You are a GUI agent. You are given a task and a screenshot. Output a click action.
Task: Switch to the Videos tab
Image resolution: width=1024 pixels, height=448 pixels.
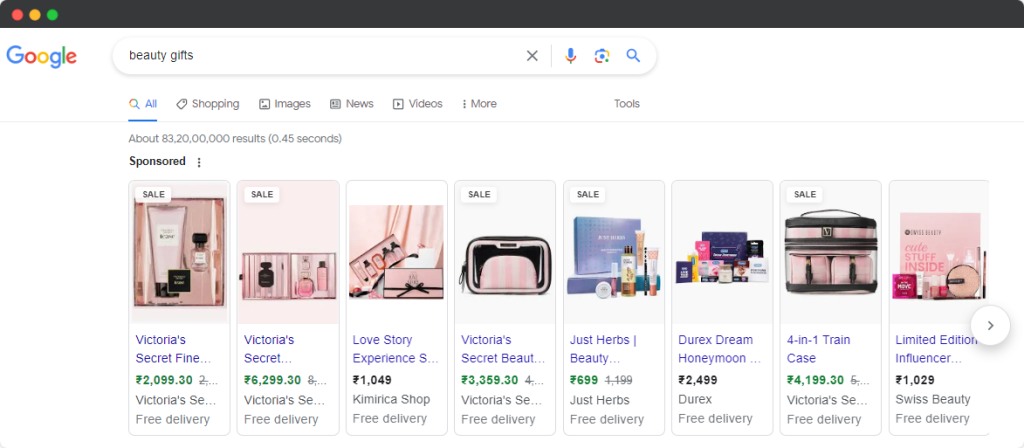417,104
